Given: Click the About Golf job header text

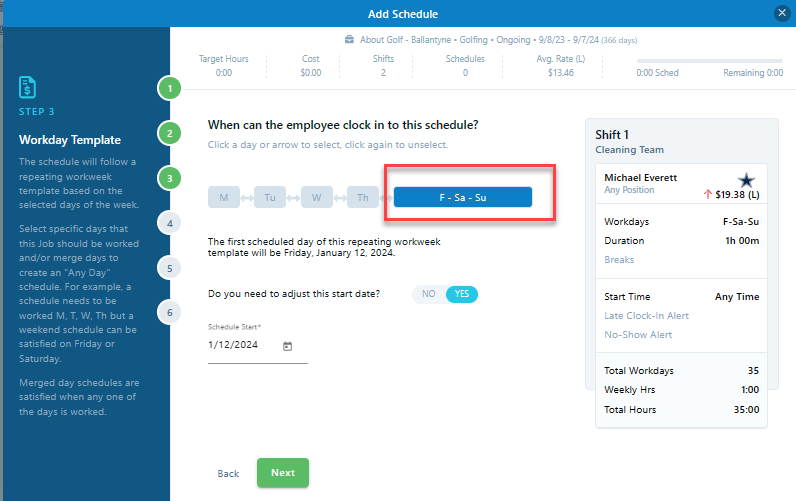Looking at the screenshot, I should (499, 40).
